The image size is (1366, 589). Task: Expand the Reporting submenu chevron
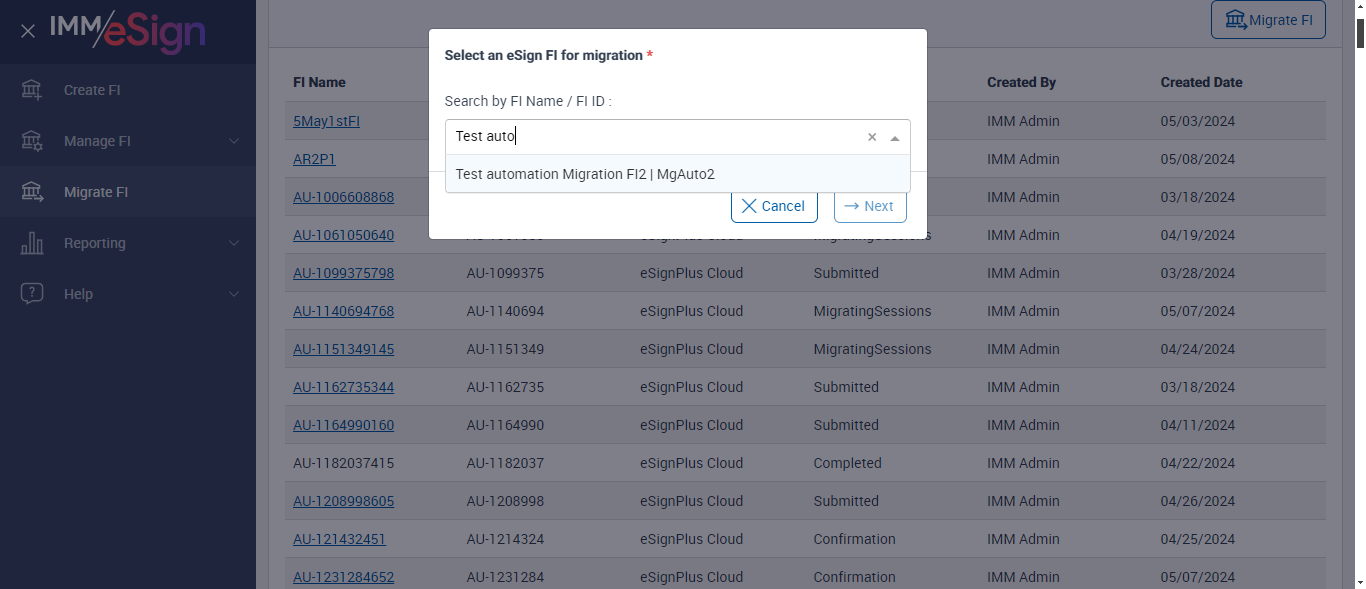[234, 243]
